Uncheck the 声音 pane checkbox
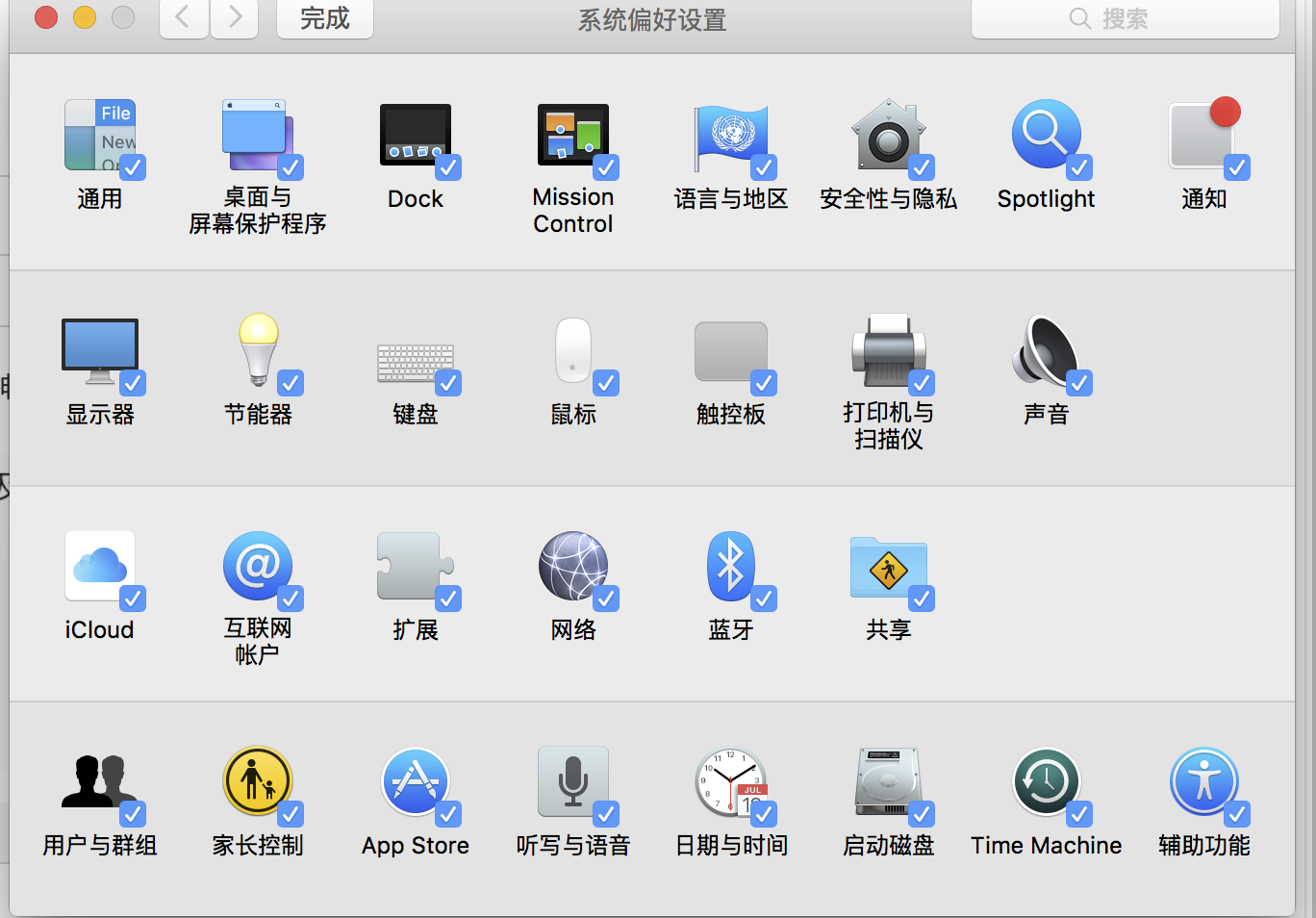The width and height of the screenshot is (1316, 918). click(1079, 383)
